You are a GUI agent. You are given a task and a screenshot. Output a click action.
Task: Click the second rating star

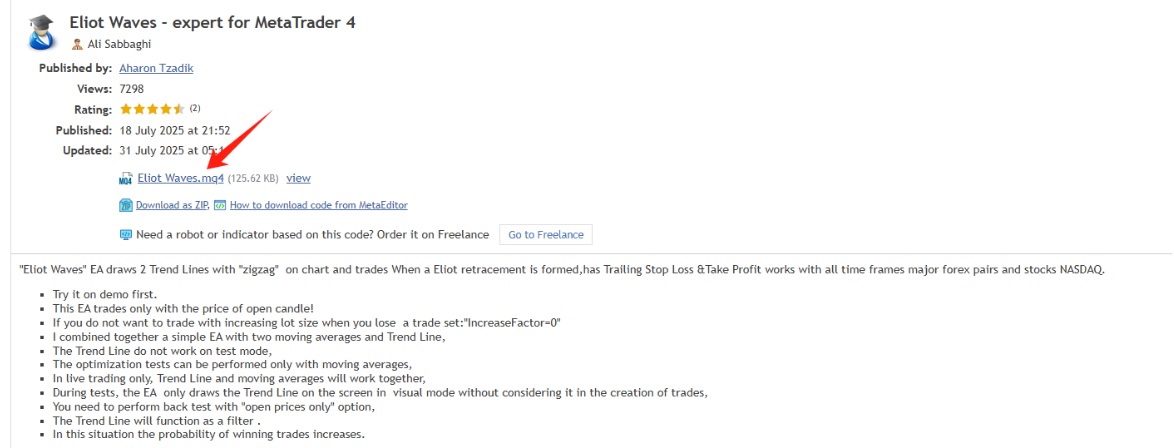point(139,109)
